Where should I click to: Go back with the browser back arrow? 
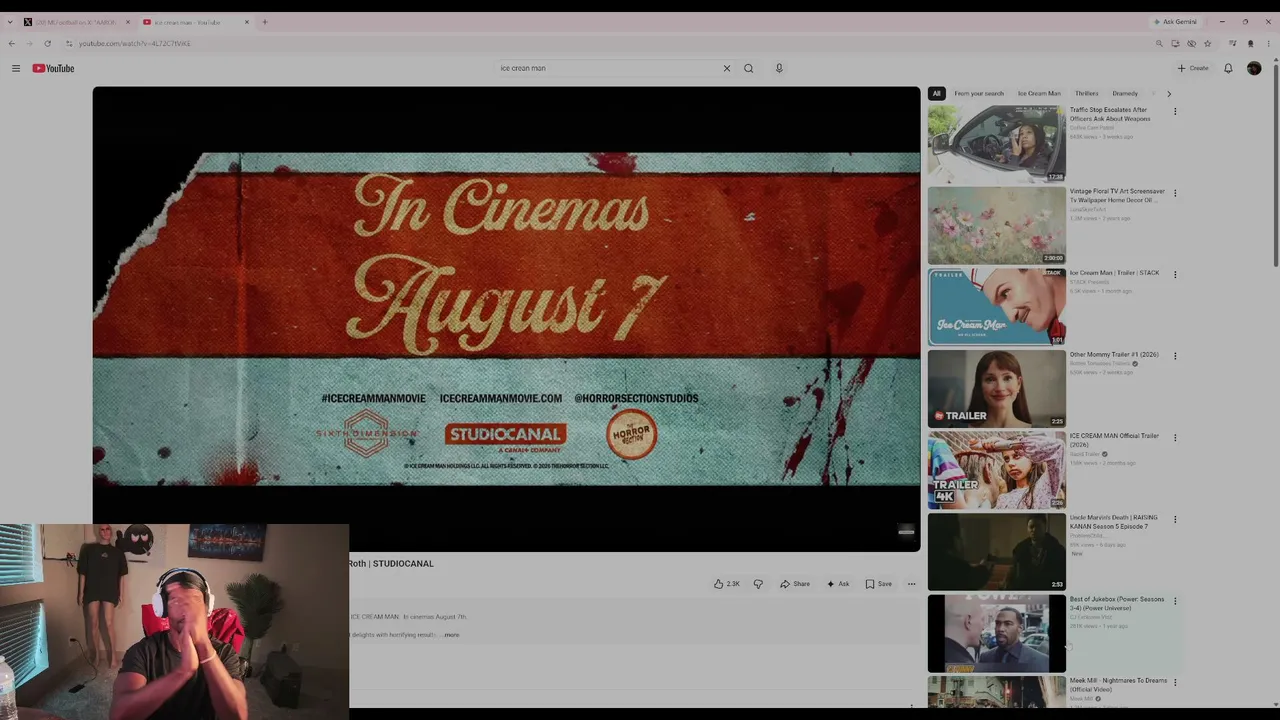coord(11,43)
